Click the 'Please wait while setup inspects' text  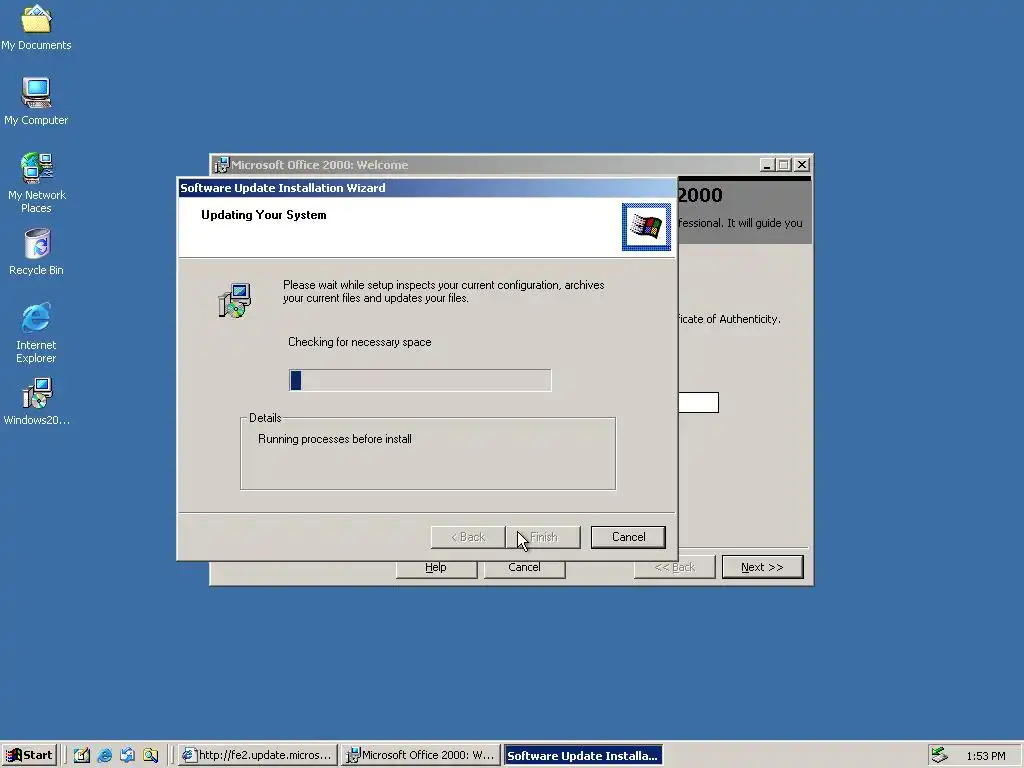[x=443, y=291]
